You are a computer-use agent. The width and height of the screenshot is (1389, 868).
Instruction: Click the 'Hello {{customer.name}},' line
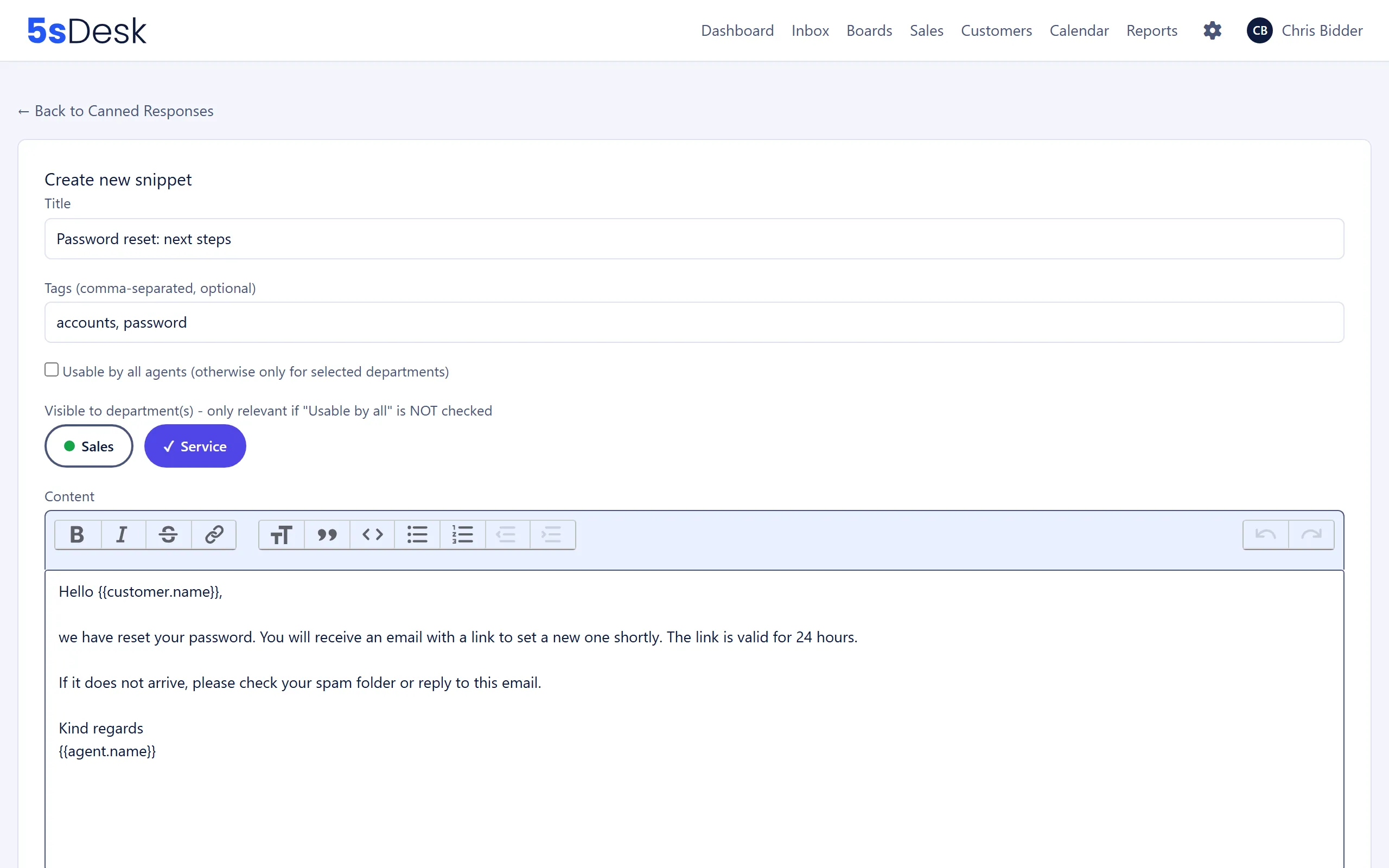(141, 592)
